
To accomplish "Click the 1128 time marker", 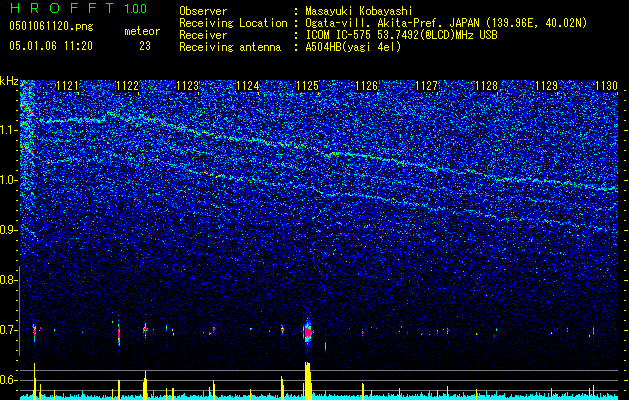I will pyautogui.click(x=487, y=86).
